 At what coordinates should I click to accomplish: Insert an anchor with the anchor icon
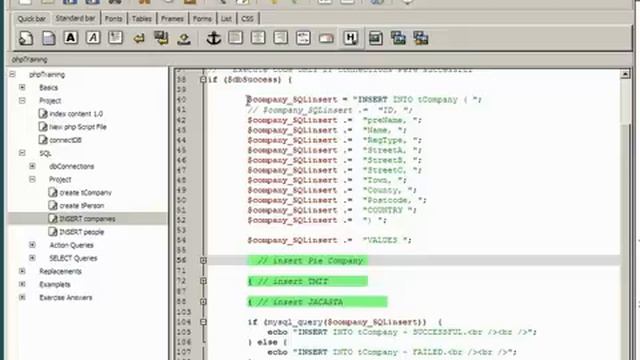[x=213, y=38]
